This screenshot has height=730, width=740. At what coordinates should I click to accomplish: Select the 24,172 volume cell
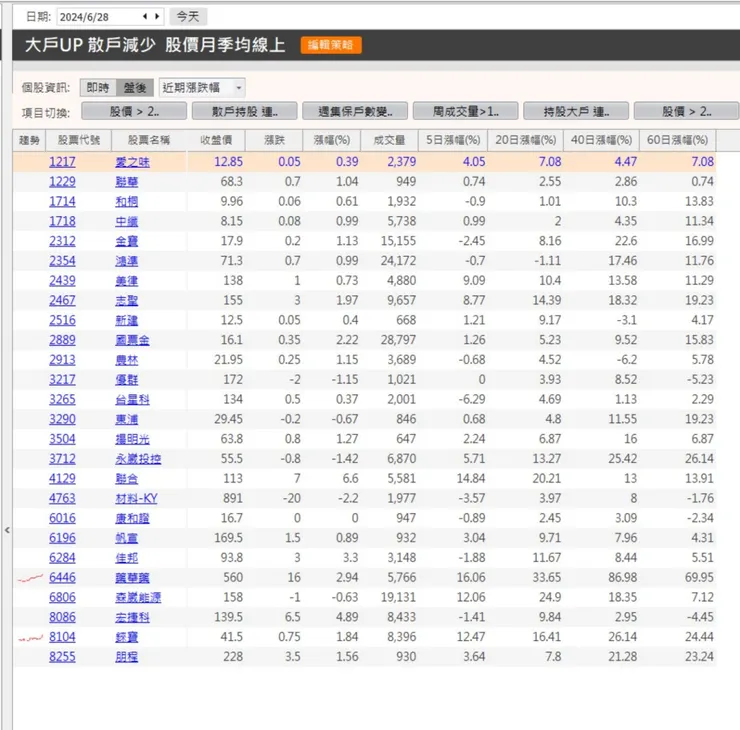coord(398,261)
